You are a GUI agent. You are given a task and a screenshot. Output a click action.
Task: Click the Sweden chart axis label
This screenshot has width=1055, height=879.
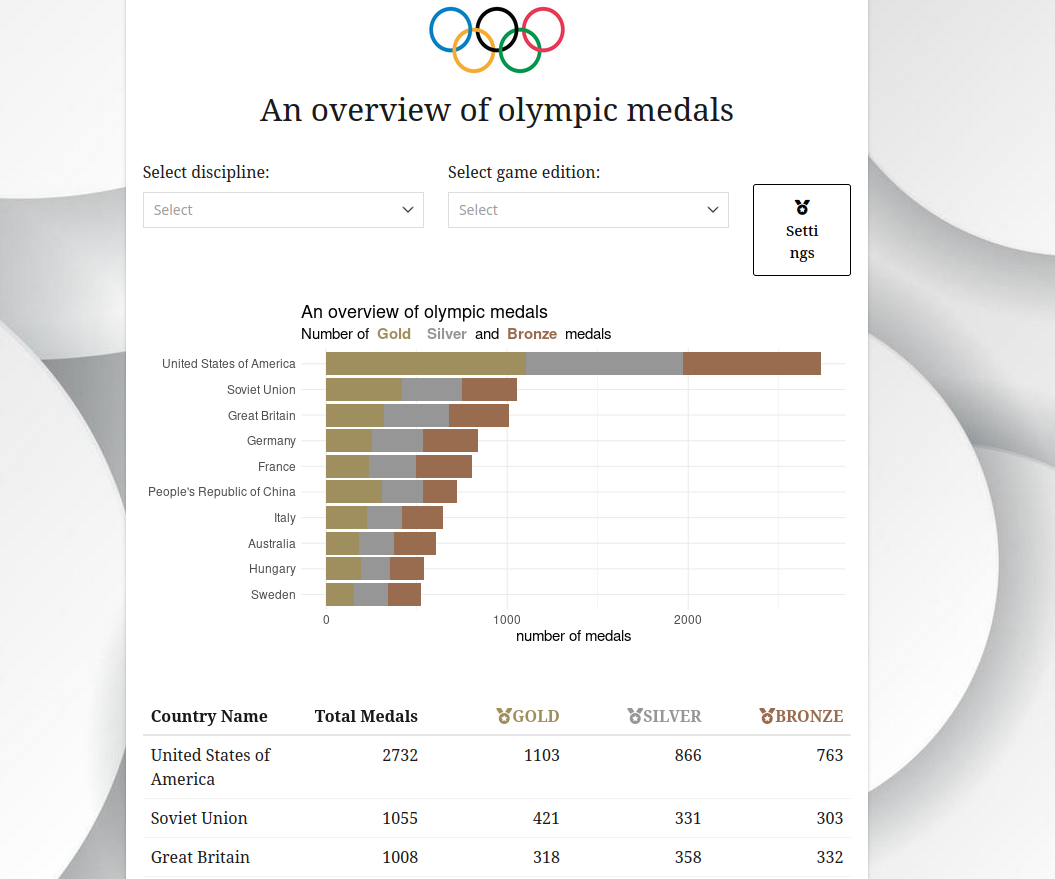coord(273,594)
